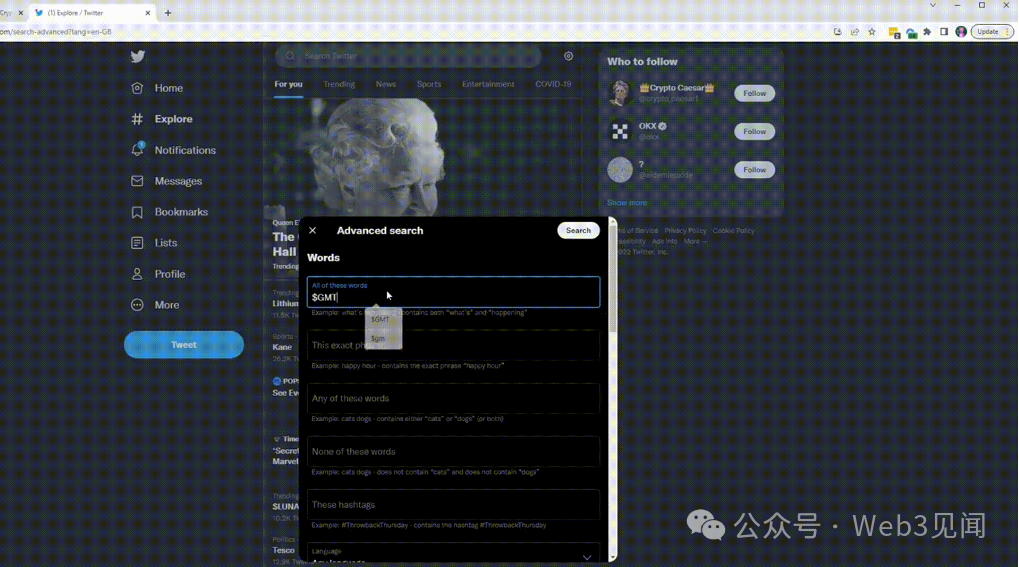Click the Any of these words field
Image resolution: width=1019 pixels, height=567 pixels.
click(453, 399)
